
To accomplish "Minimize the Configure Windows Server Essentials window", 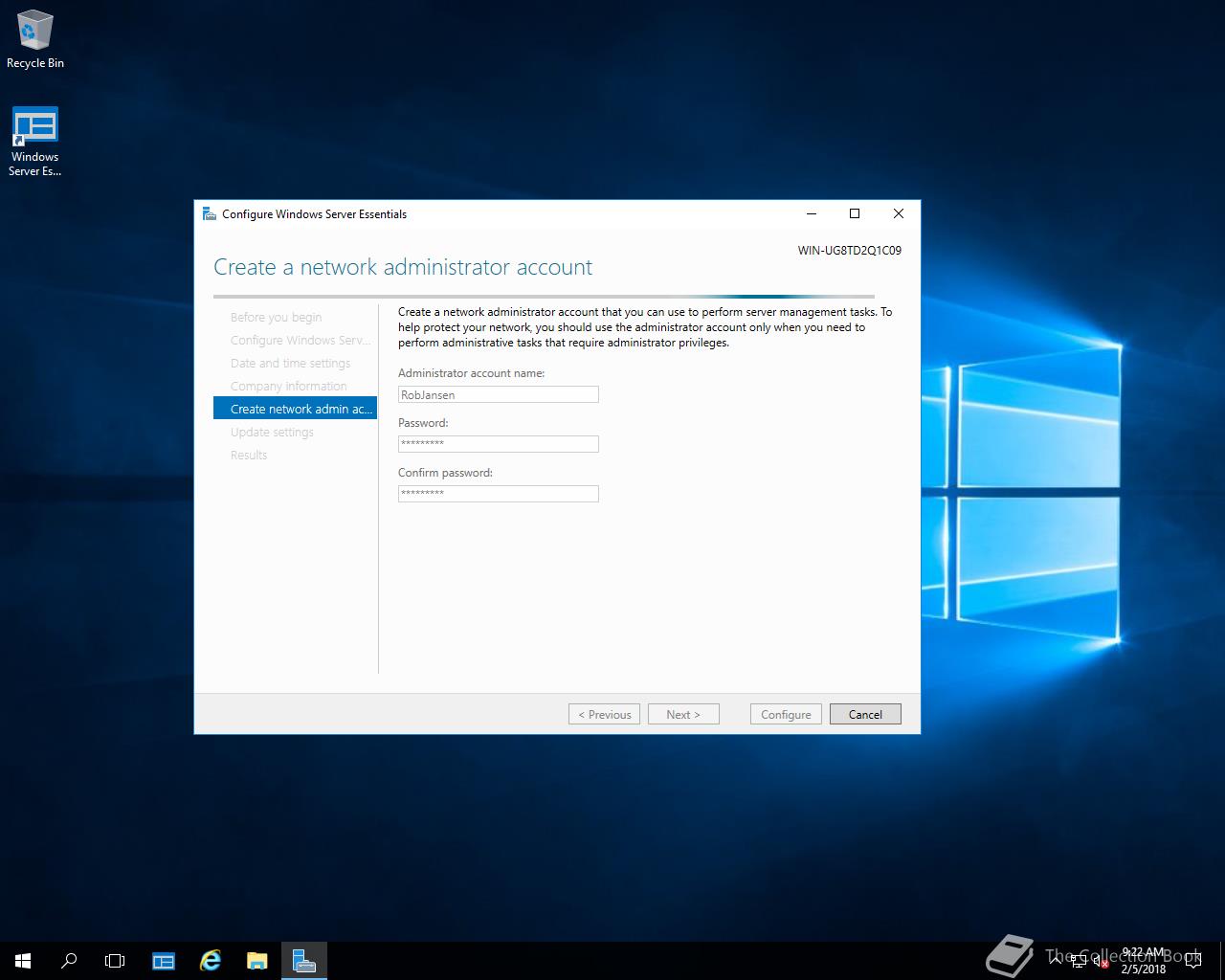I will pos(812,213).
